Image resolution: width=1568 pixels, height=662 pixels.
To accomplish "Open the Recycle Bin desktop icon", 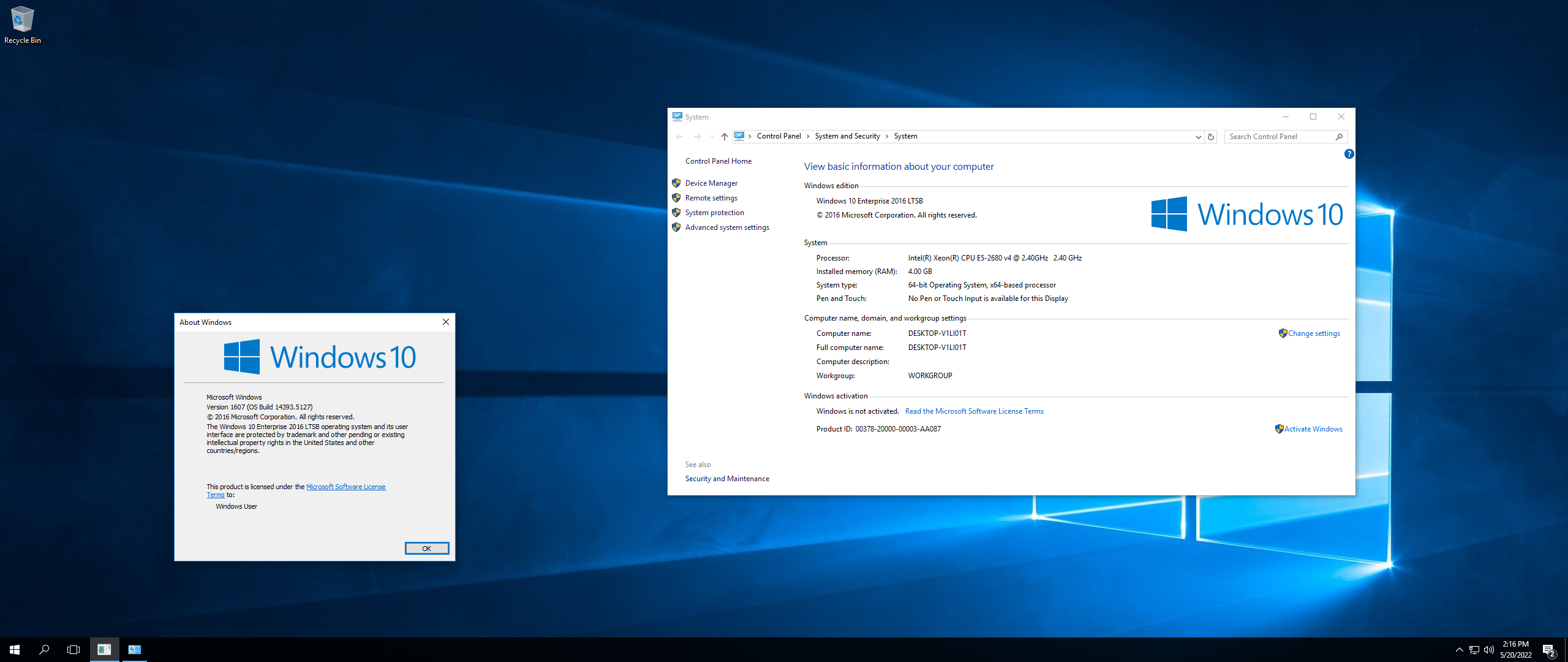I will [x=22, y=25].
